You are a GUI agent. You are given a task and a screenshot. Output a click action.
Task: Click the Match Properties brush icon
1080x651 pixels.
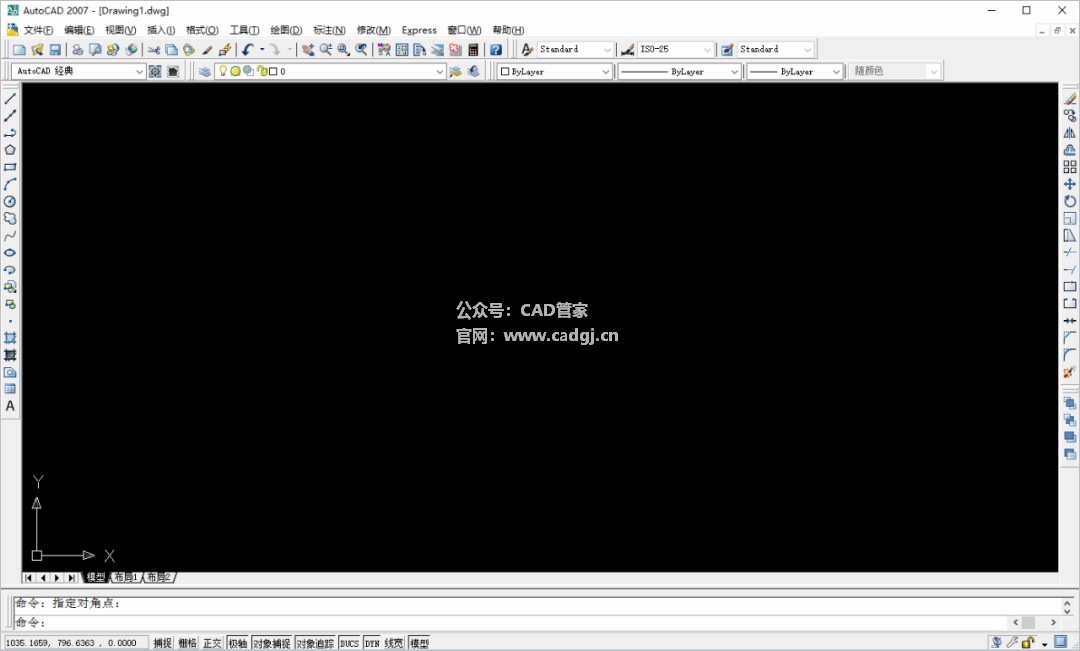click(207, 50)
